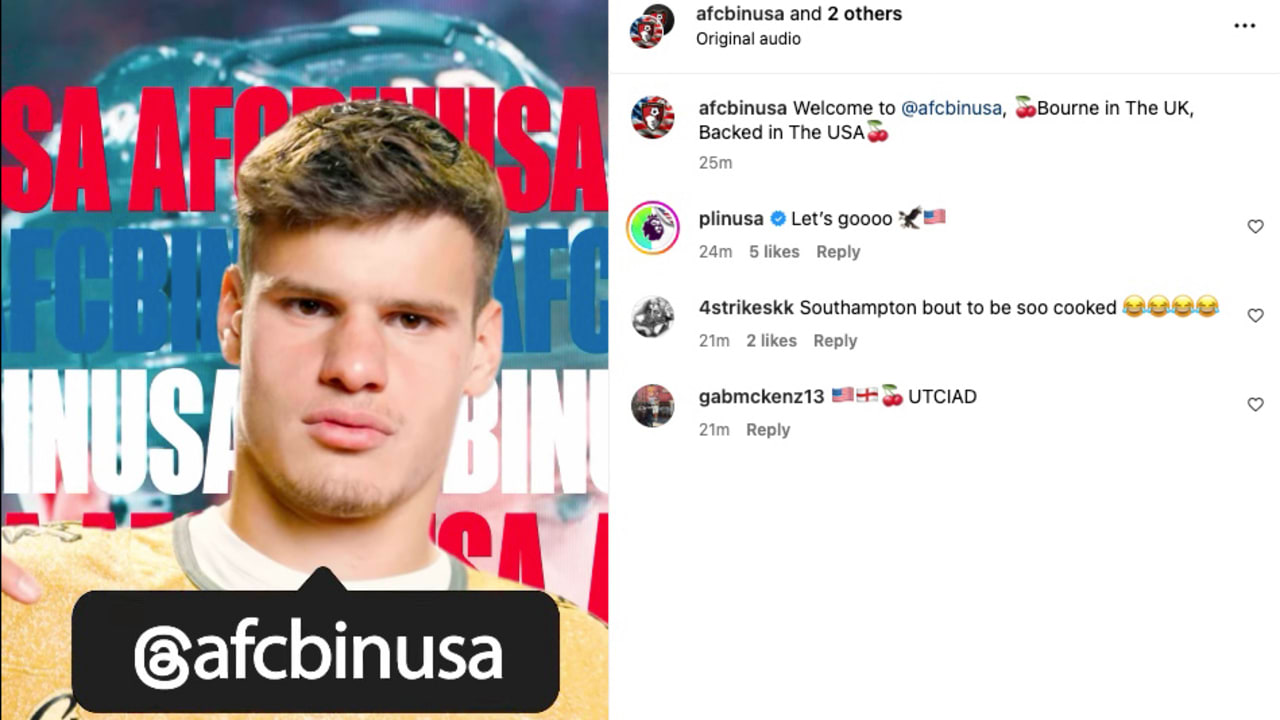The image size is (1280, 720).
Task: Expand the "2 others" collaborators list
Action: coord(864,14)
